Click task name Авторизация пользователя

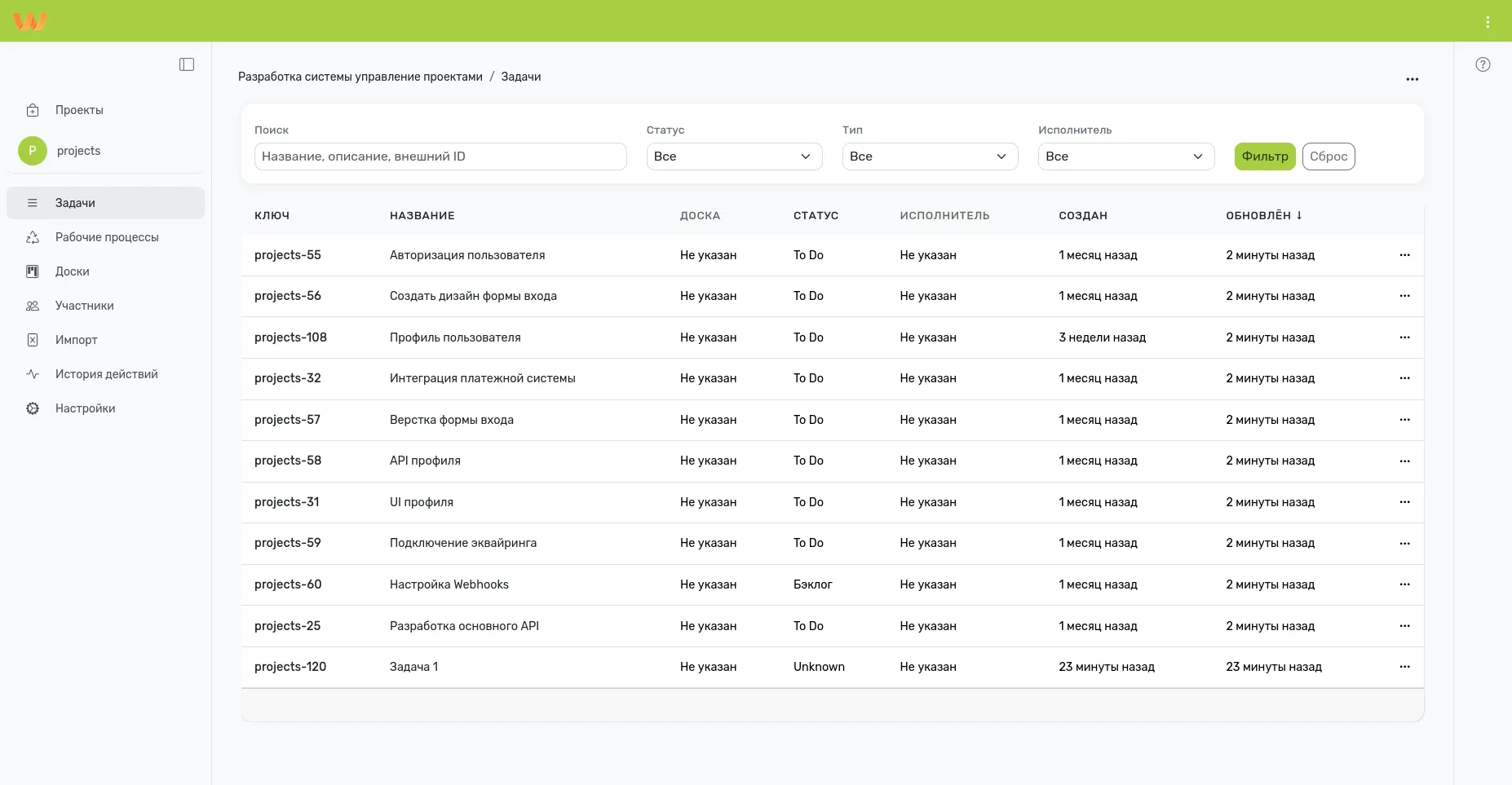coord(467,255)
